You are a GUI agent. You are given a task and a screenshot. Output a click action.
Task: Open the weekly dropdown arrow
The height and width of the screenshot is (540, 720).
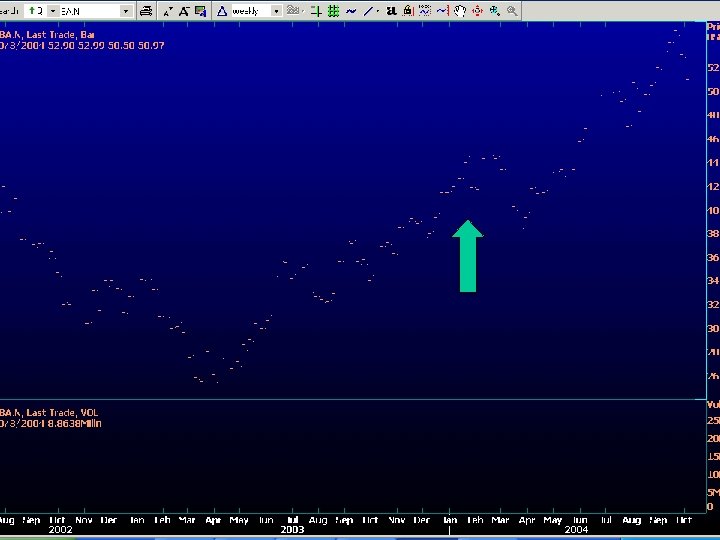276,11
